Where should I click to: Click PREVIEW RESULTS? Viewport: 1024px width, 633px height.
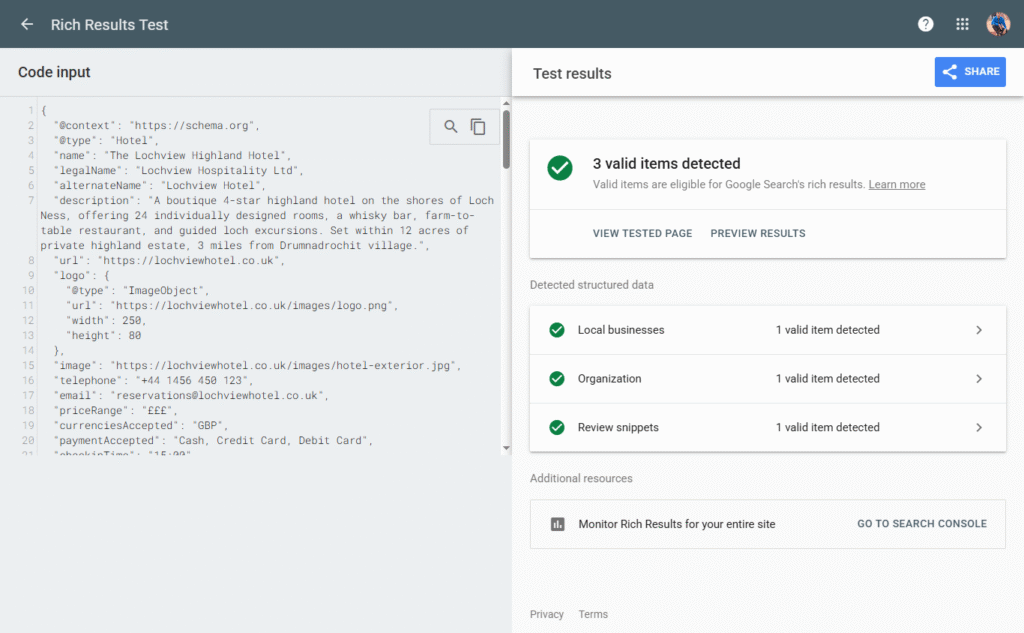coord(758,233)
